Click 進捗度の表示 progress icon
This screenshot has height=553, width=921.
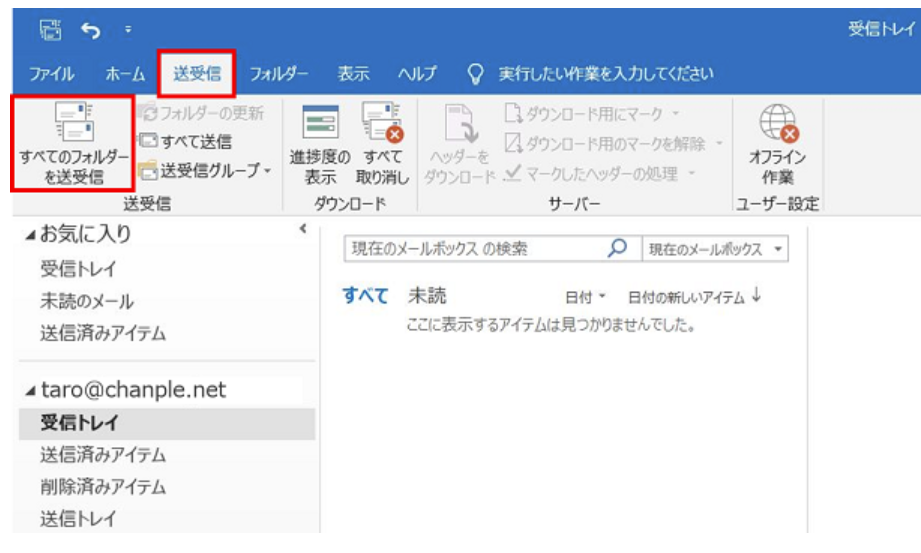pyautogui.click(x=320, y=123)
